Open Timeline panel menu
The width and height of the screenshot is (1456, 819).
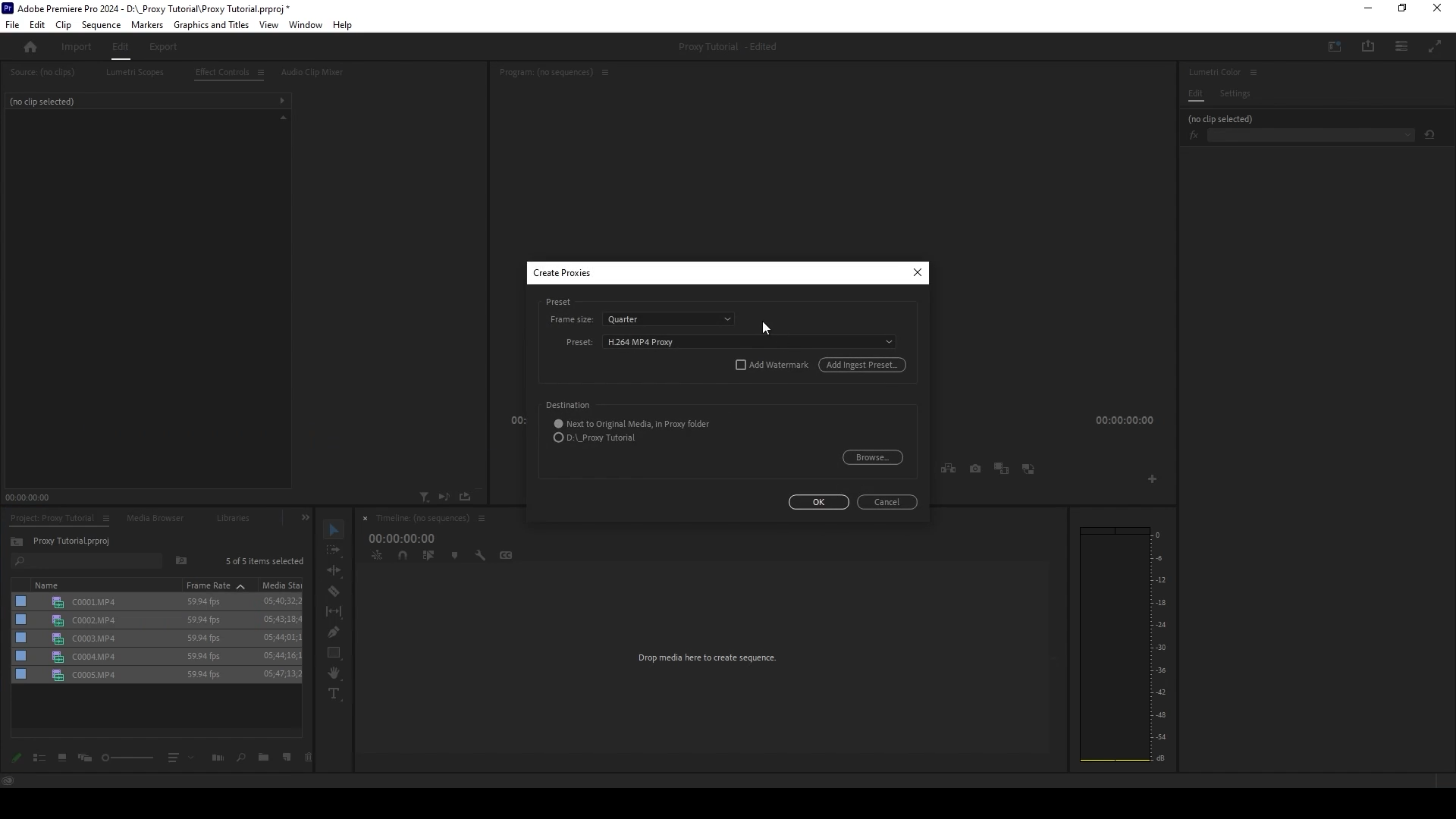tap(482, 519)
